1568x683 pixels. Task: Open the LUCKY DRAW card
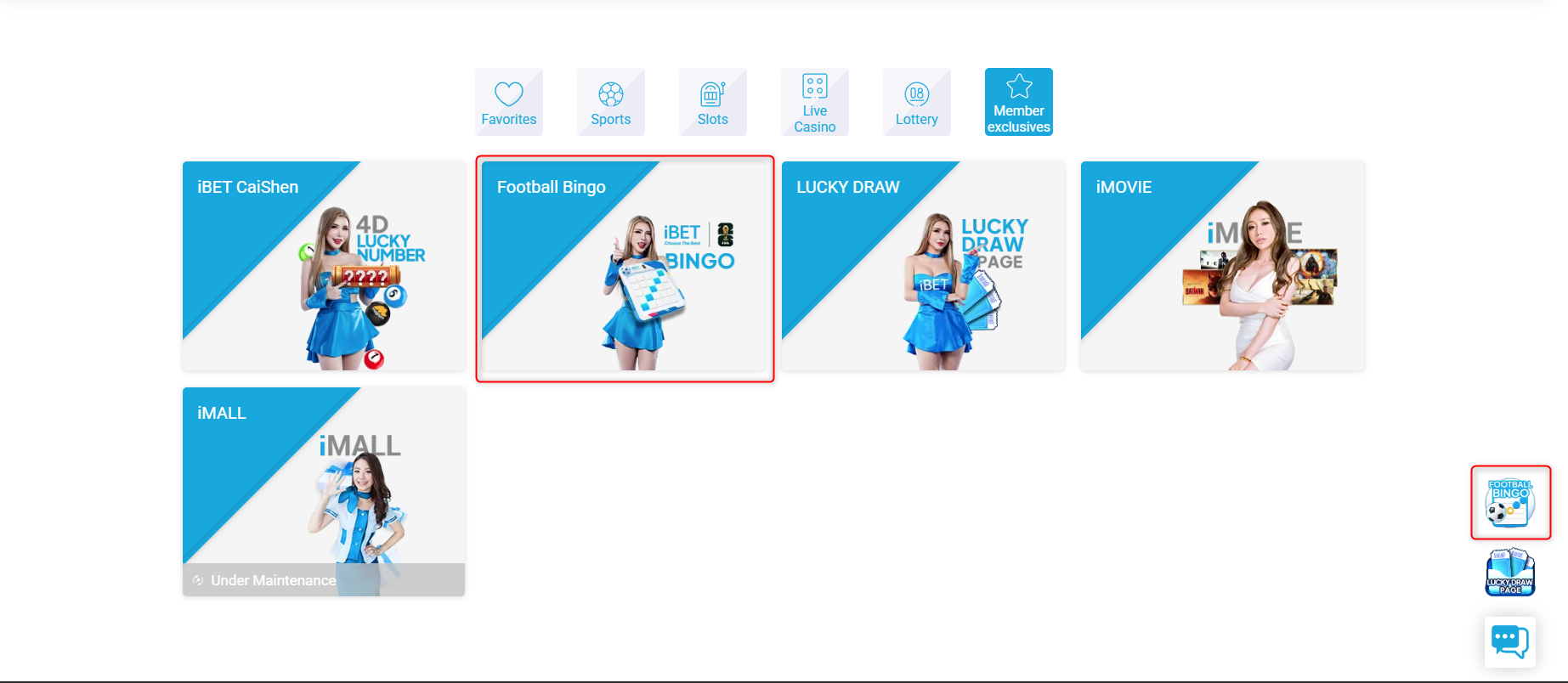pyautogui.click(x=923, y=266)
